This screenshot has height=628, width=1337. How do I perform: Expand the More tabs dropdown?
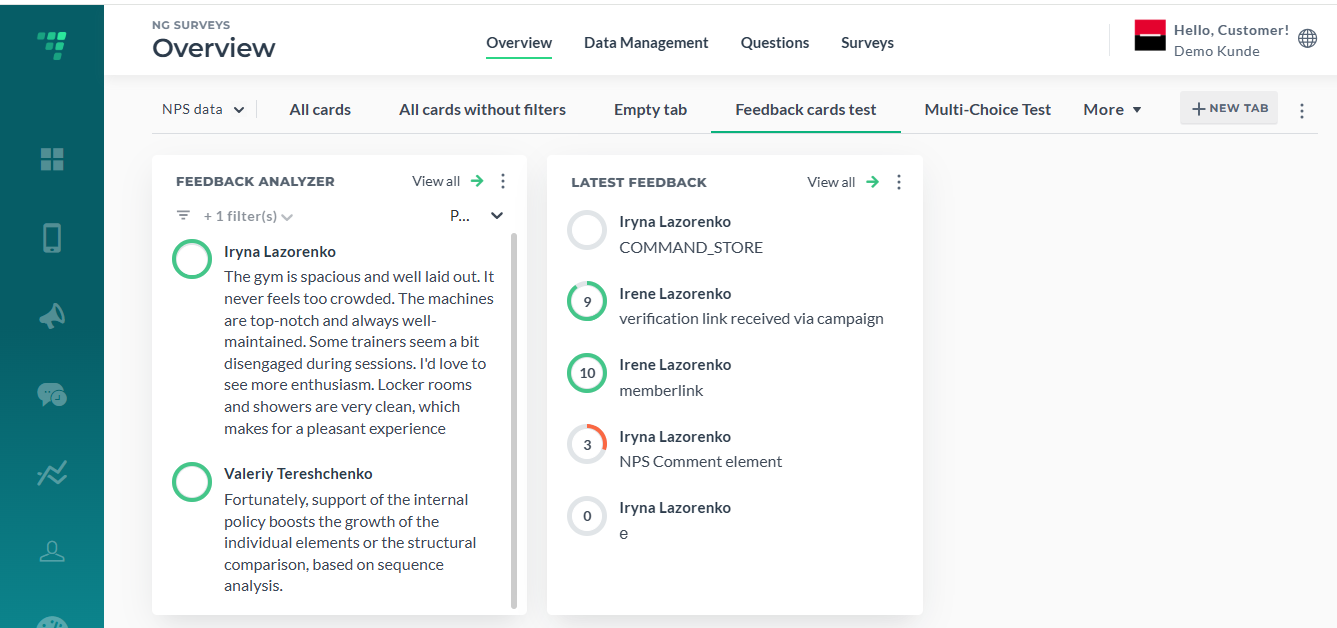tap(1112, 110)
